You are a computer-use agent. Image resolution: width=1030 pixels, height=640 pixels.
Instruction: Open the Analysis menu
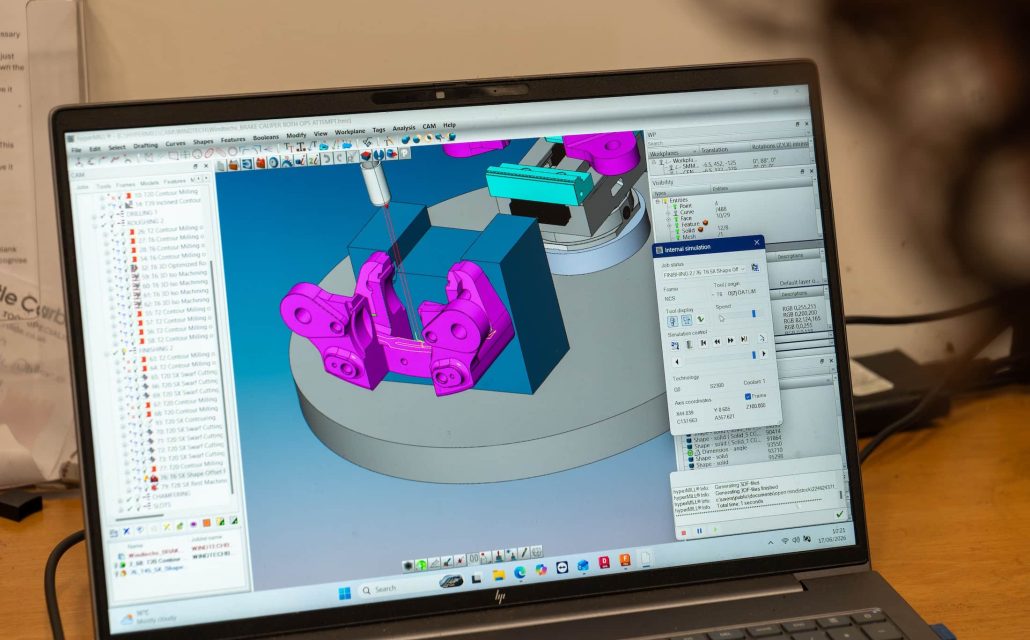point(404,128)
